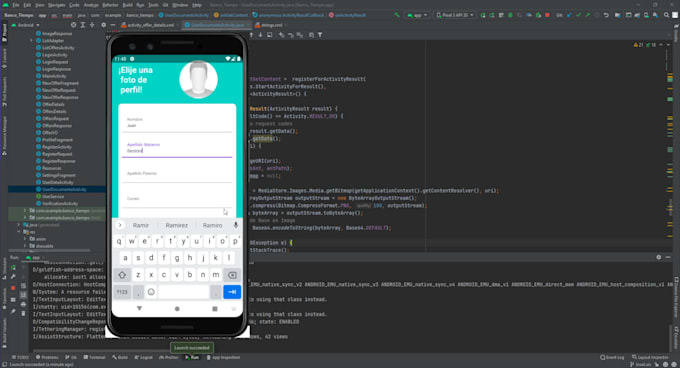Open the Profiler tool window button
Image resolution: width=680 pixels, height=368 pixels.
click(x=169, y=358)
